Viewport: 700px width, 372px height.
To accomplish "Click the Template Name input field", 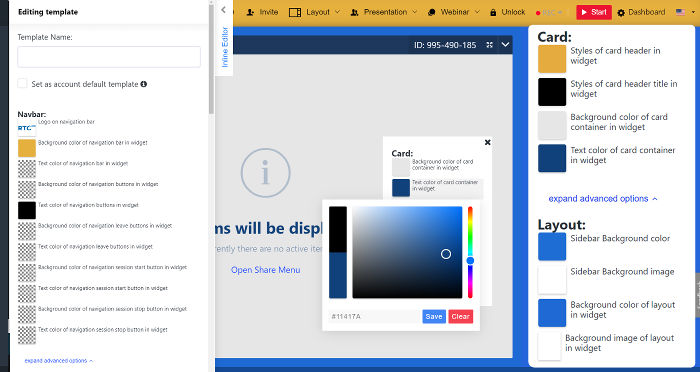I will pos(109,57).
